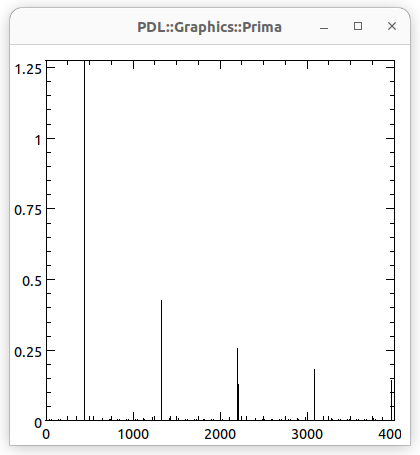Click the y-axis origin label 0
The height and width of the screenshot is (455, 420).
[x=38, y=423]
